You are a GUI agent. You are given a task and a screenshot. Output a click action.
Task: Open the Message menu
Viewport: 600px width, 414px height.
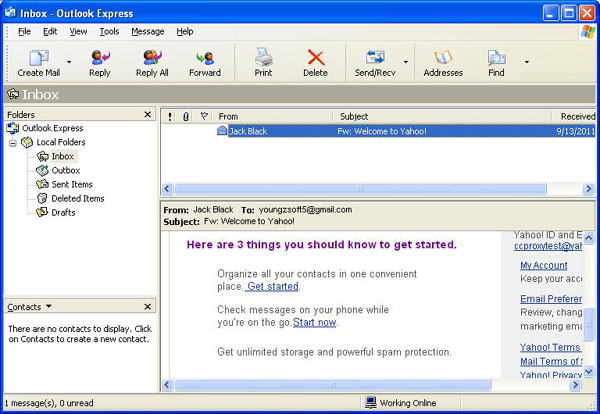pos(148,31)
